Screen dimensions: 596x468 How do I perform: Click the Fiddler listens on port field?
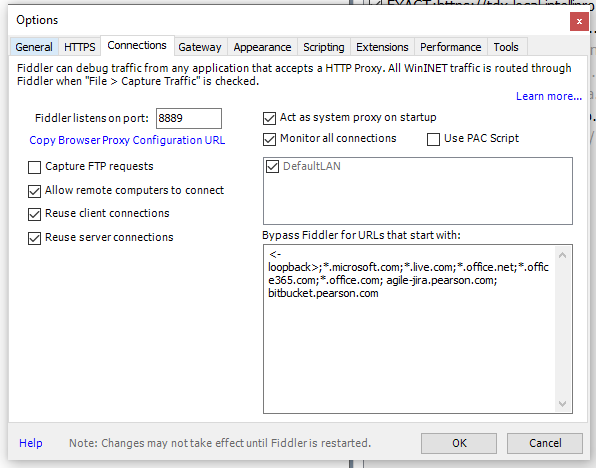189,118
